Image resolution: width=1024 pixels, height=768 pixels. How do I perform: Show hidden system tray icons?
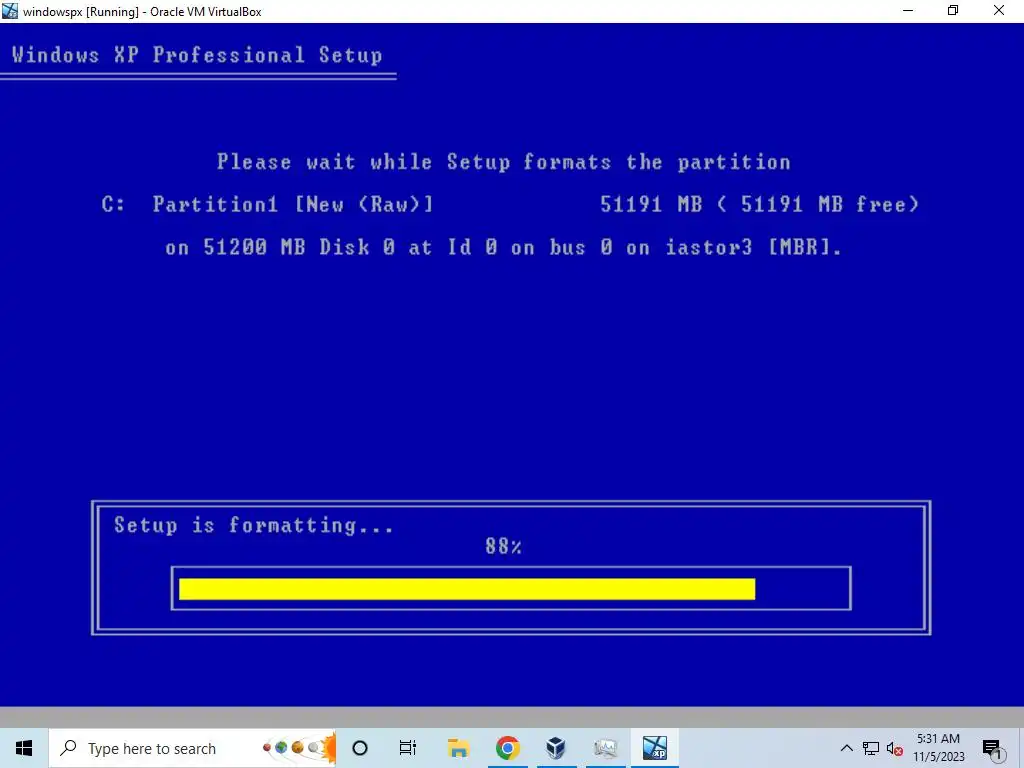[x=846, y=748]
